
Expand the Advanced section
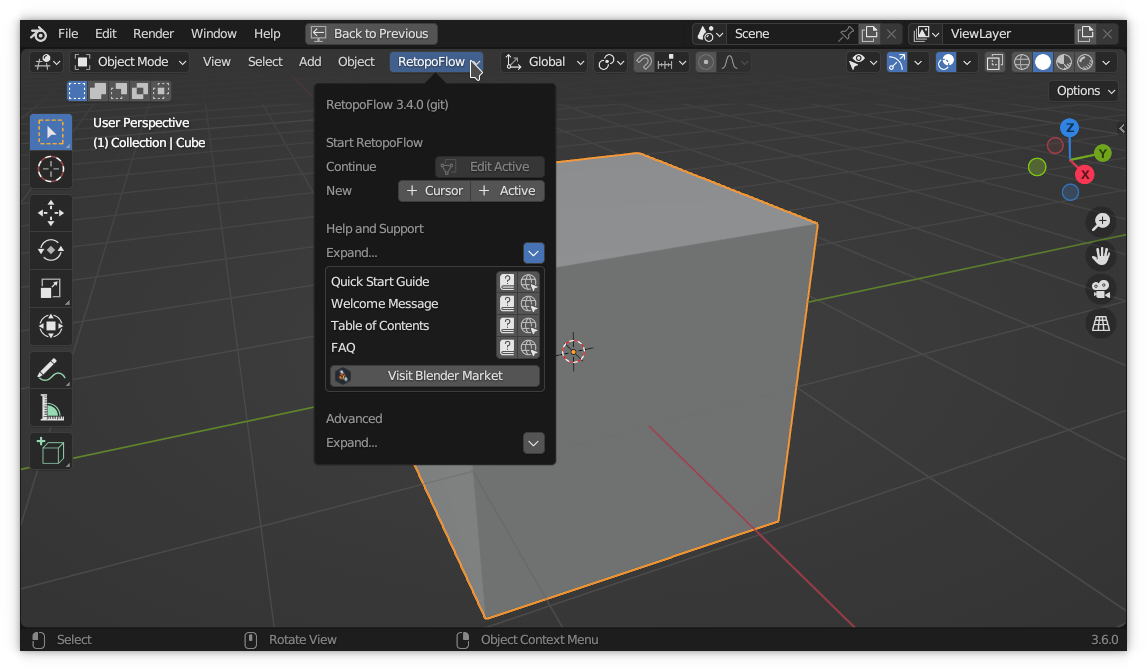click(534, 443)
